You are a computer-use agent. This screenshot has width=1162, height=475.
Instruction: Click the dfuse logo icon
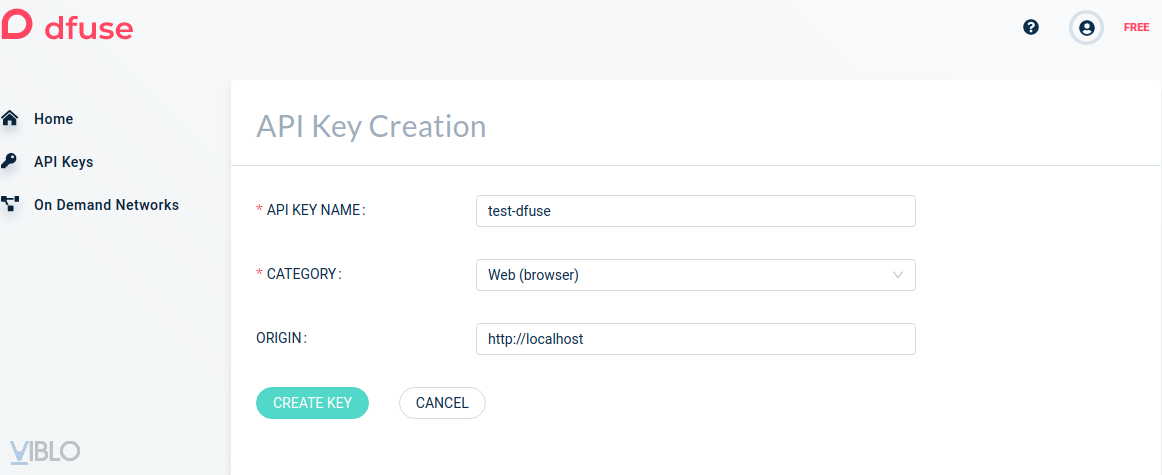coord(16,26)
